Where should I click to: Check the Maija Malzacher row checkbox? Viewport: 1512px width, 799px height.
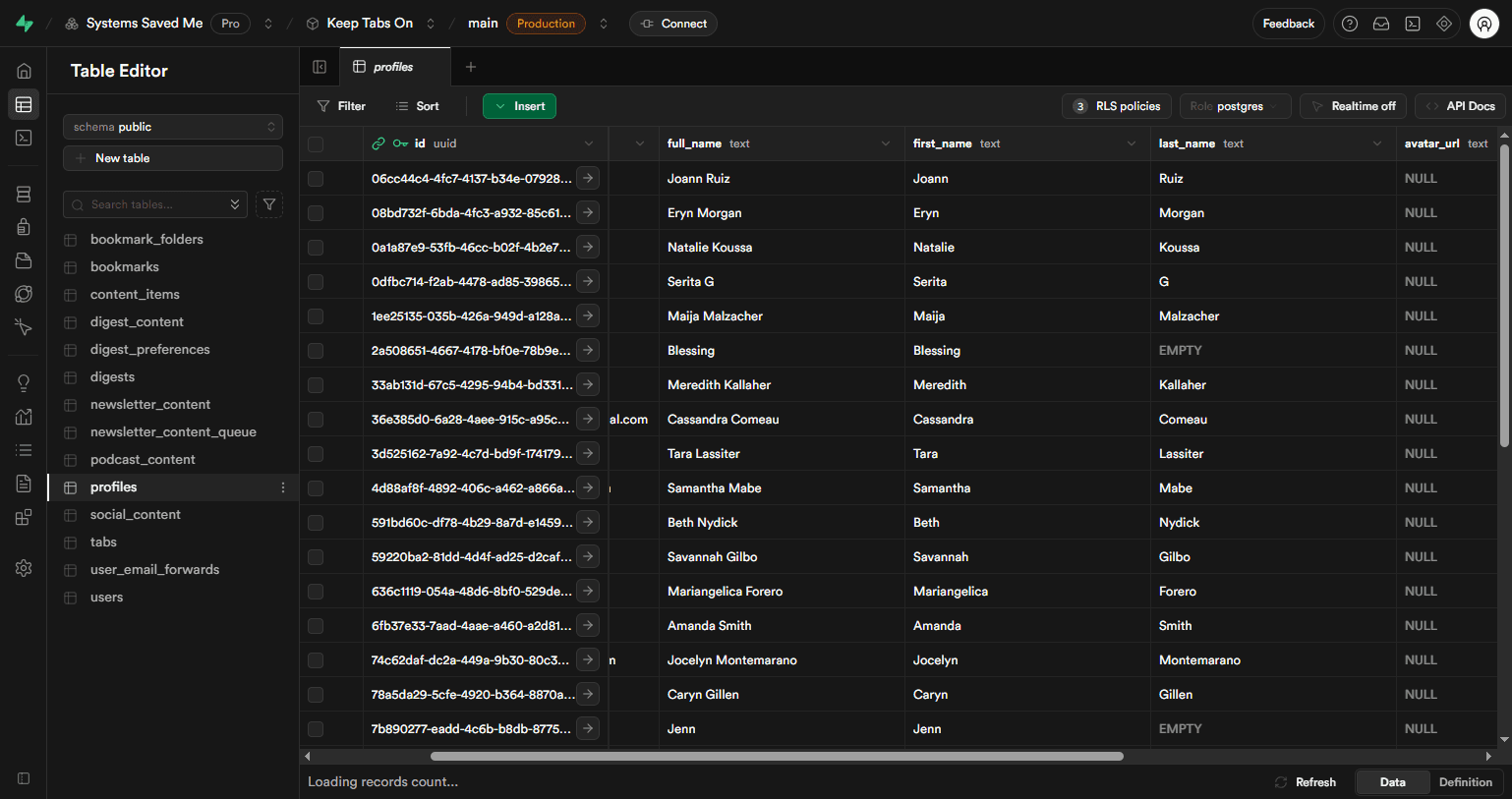(x=316, y=316)
